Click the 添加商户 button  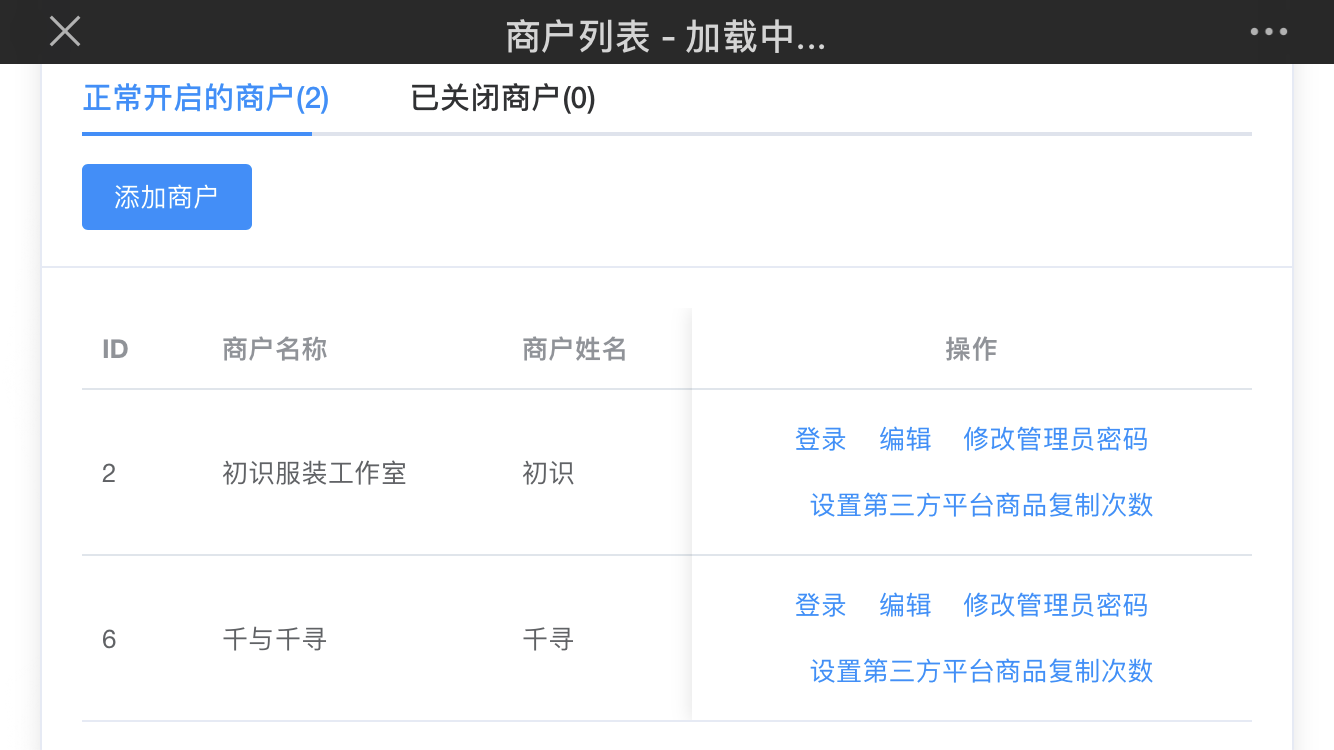[x=167, y=197]
